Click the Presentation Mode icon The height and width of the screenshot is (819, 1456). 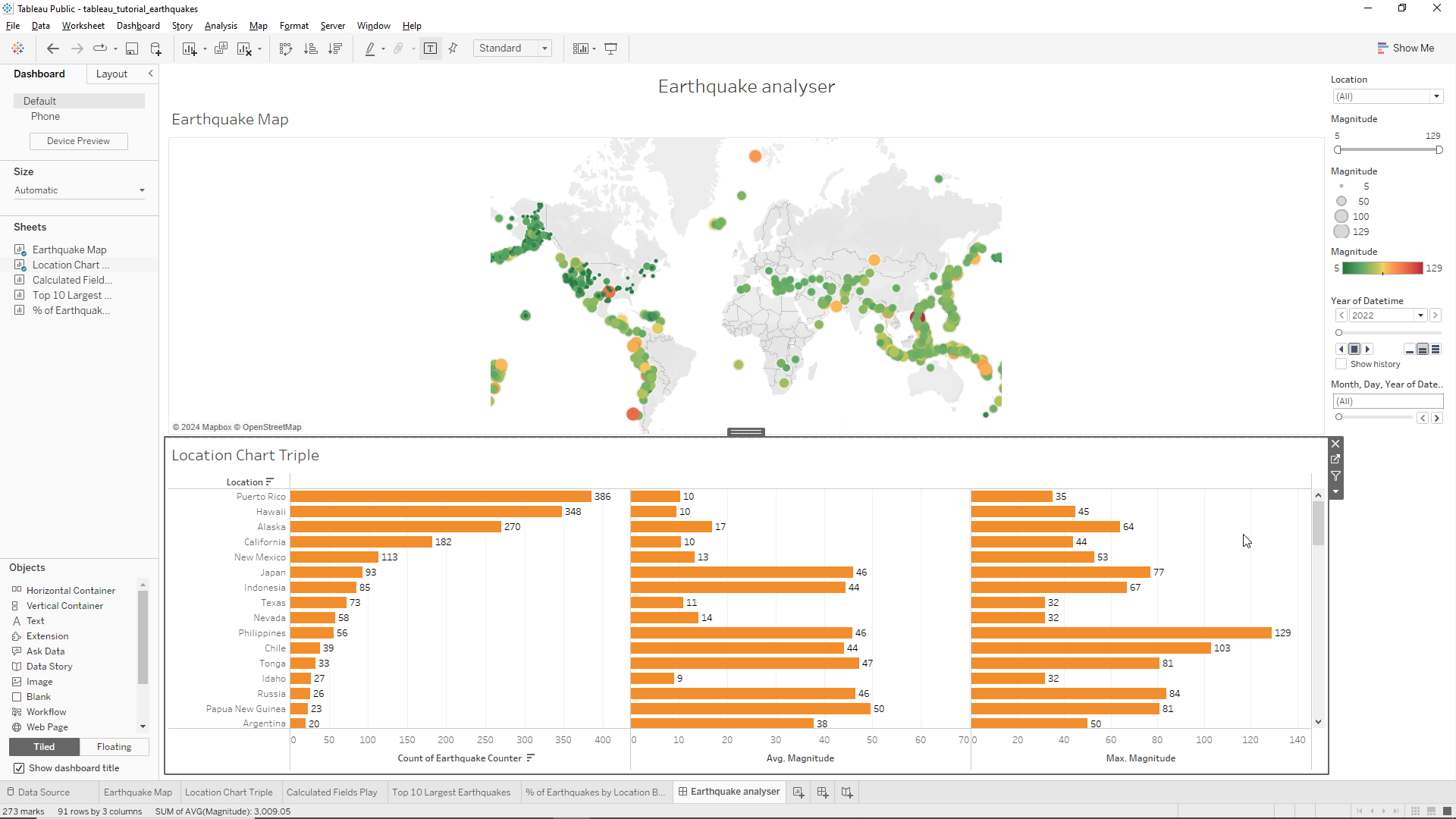click(610, 49)
